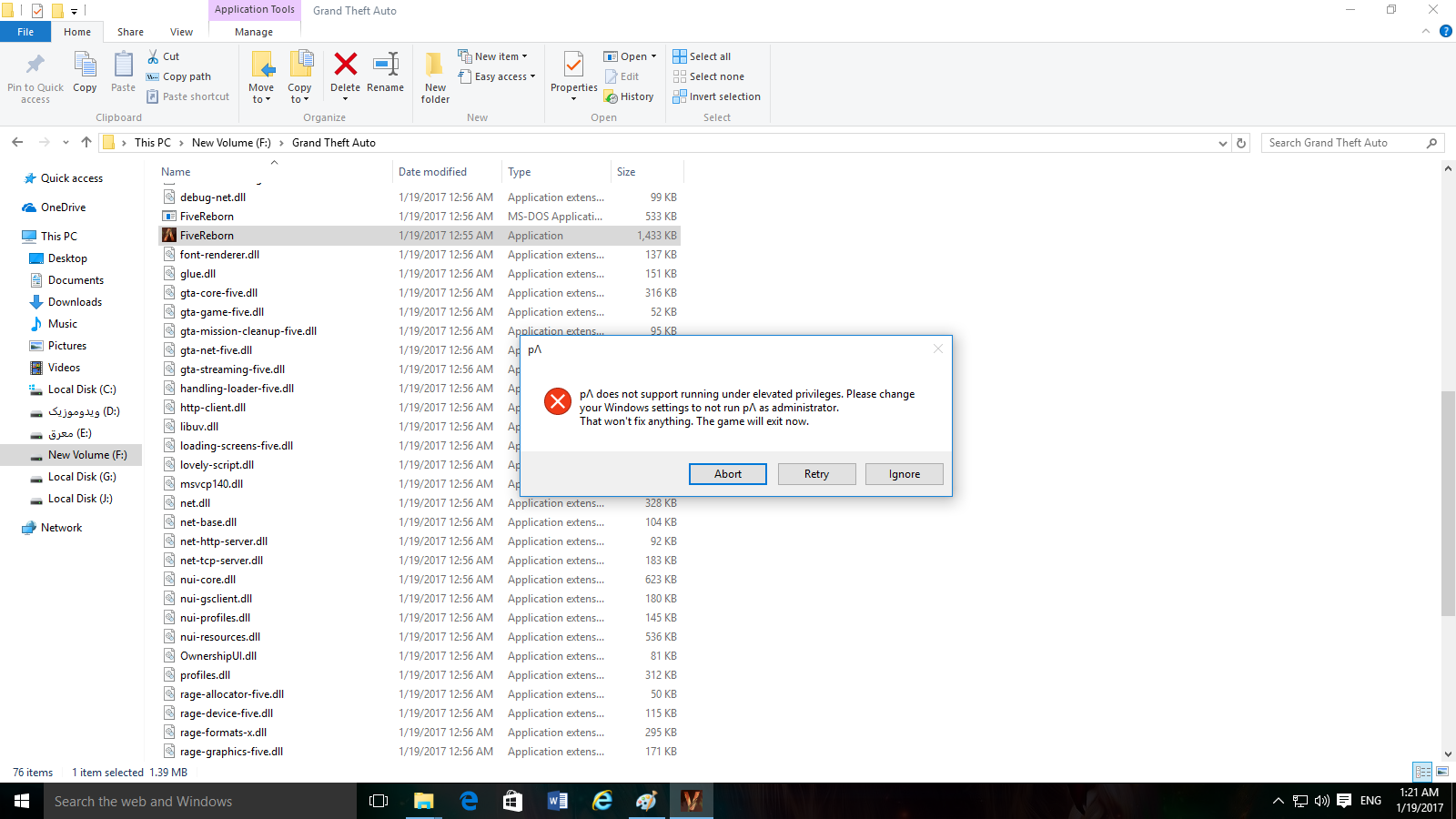Select Network in navigation pane

61,528
